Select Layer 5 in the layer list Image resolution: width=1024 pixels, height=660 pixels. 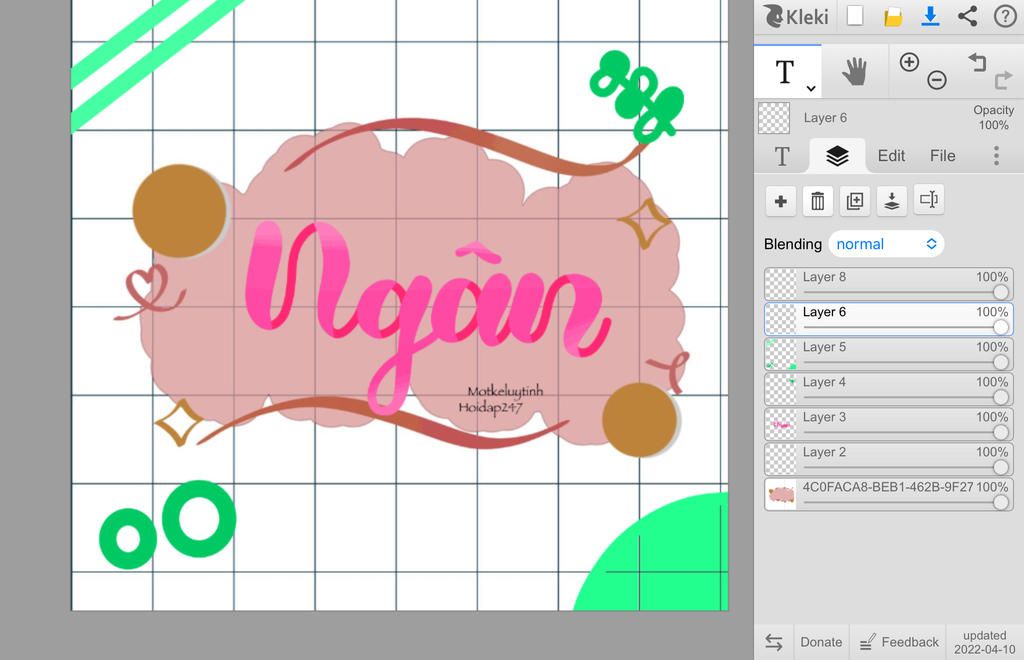[x=889, y=354]
